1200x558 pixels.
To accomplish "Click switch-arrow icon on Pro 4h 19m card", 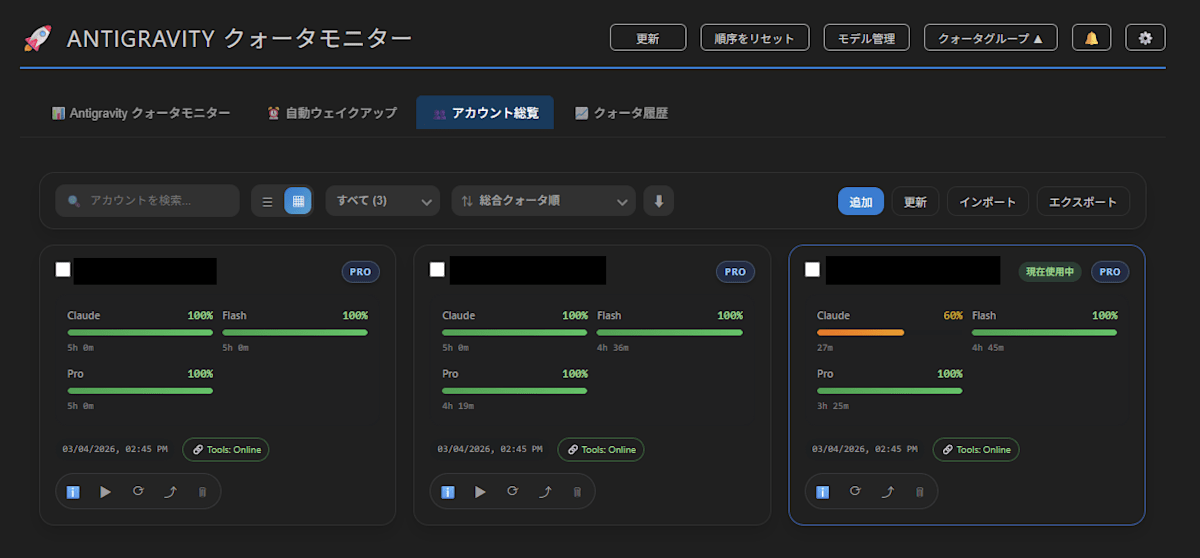I will 545,492.
